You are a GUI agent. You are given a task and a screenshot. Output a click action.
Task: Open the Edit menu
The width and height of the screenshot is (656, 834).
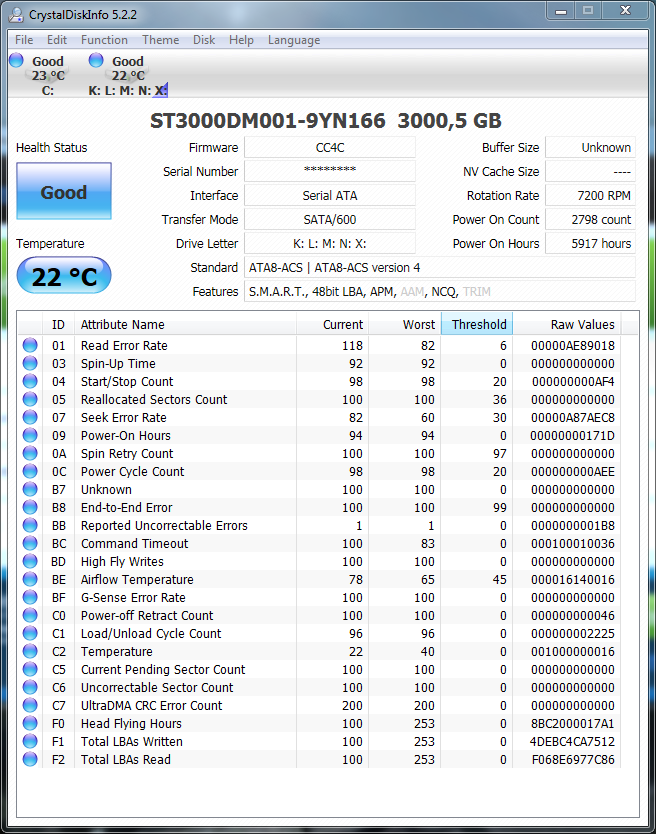(56, 40)
